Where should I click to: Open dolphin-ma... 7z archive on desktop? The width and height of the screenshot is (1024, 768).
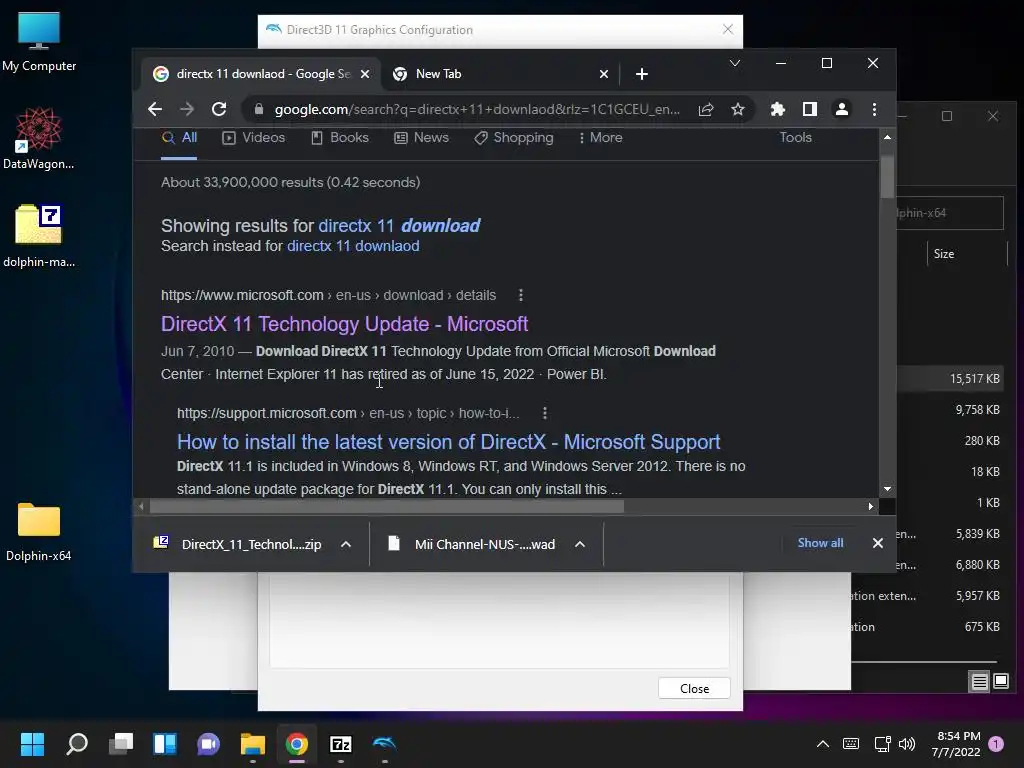[39, 236]
